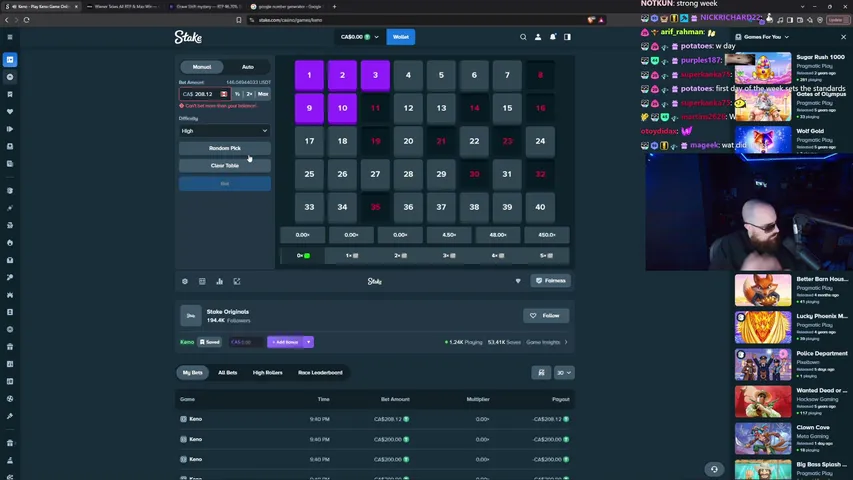Click the Fairness button
Image resolution: width=853 pixels, height=480 pixels.
551,281
